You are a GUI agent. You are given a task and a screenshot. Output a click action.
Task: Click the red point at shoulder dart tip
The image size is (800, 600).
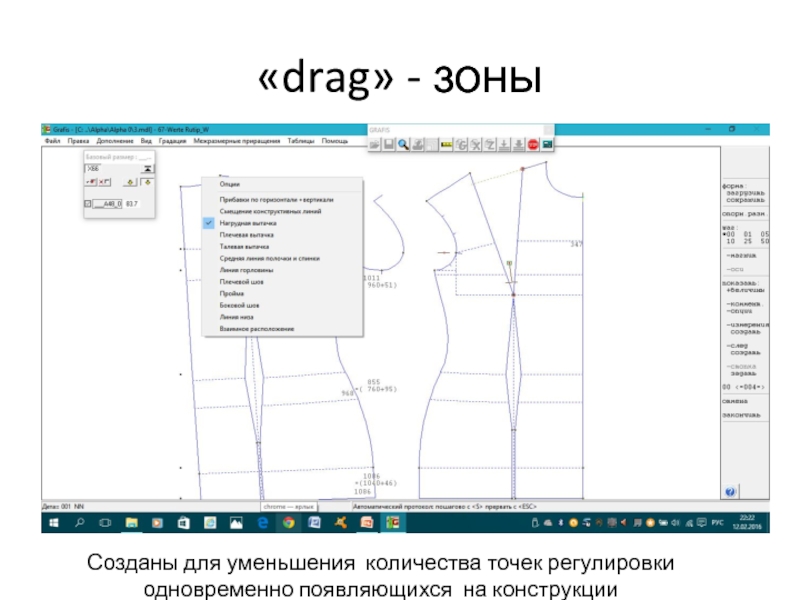523,169
